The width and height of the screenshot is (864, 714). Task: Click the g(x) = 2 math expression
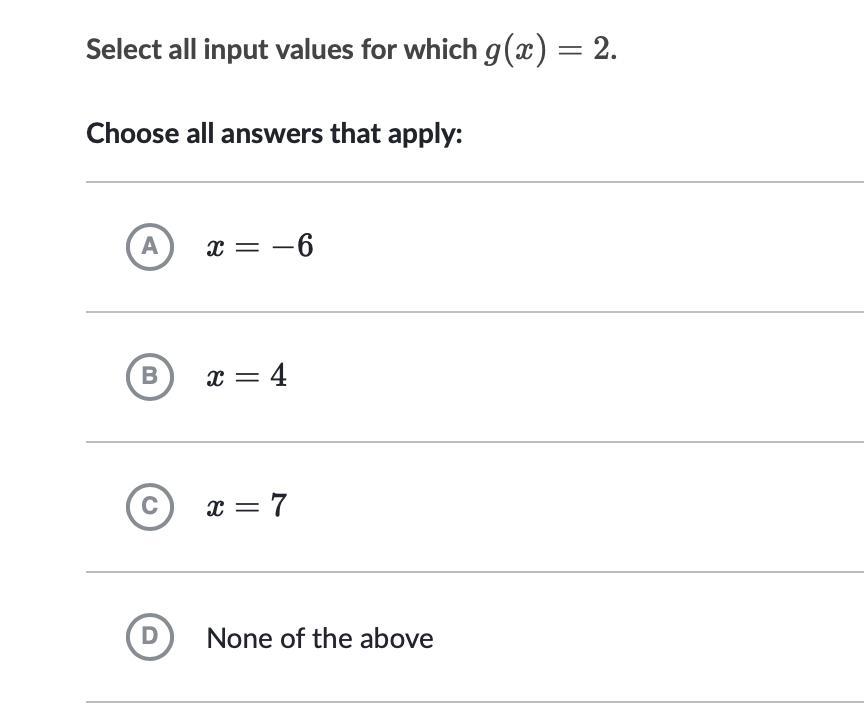pyautogui.click(x=549, y=50)
